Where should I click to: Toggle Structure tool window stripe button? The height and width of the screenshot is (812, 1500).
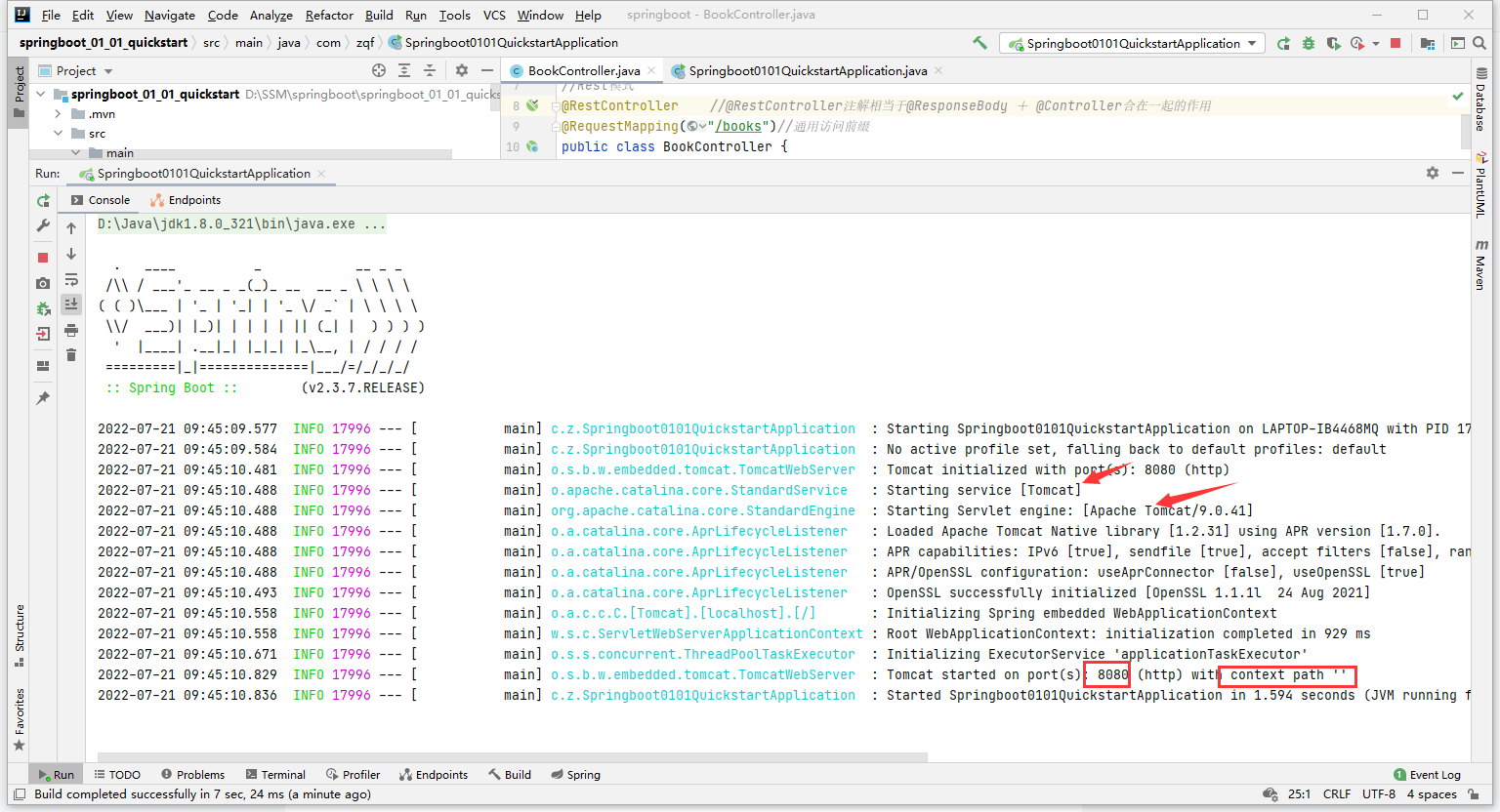click(x=19, y=634)
